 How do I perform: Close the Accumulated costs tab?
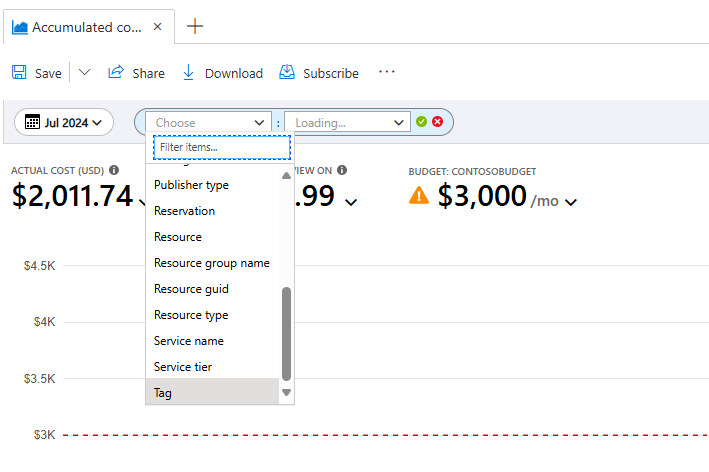pyautogui.click(x=158, y=27)
